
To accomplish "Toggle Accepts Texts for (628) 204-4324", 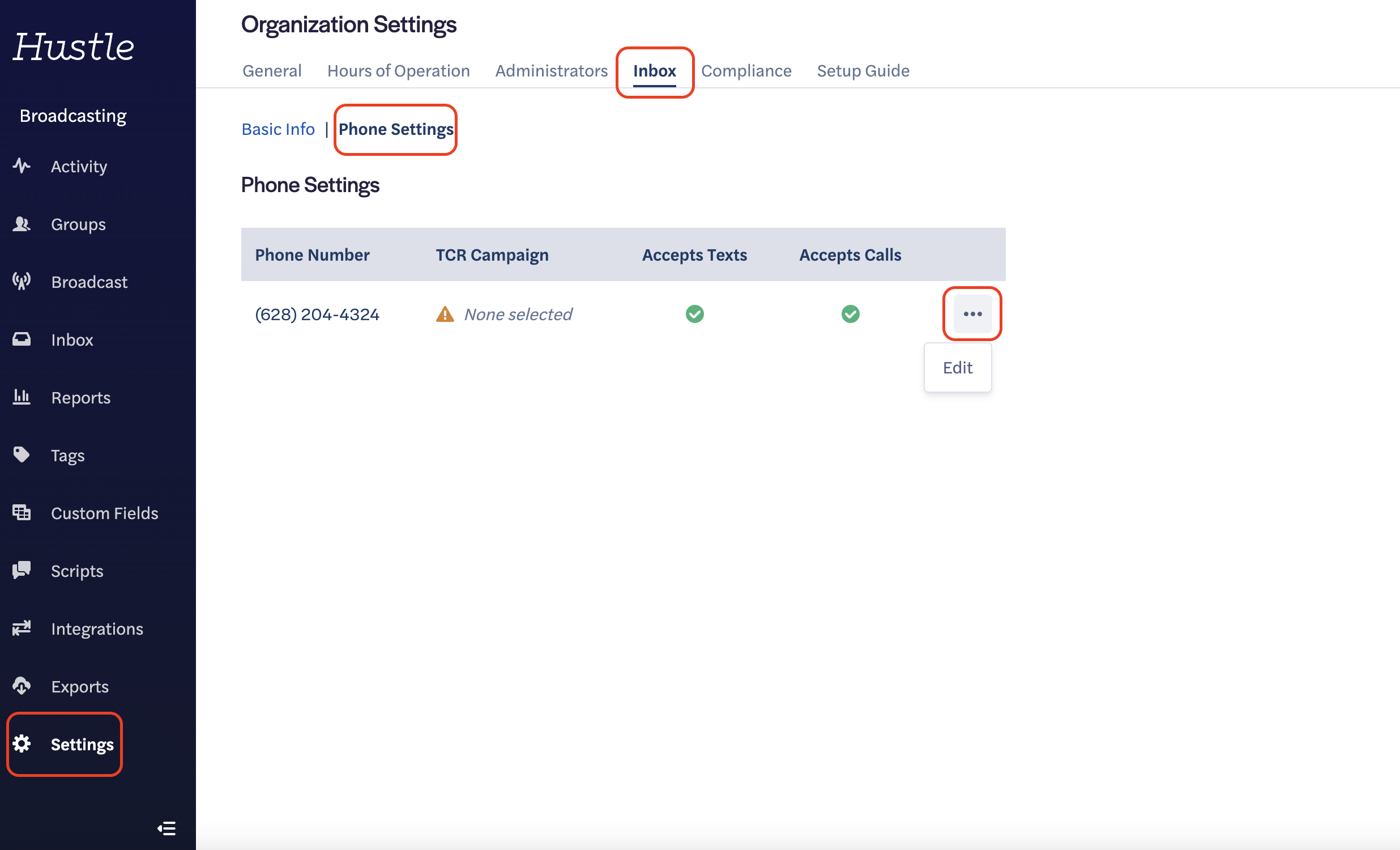I will [x=694, y=313].
